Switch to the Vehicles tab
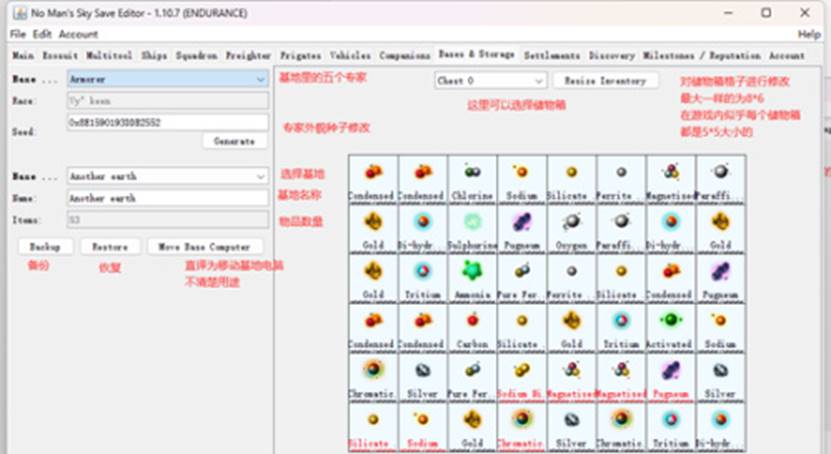This screenshot has height=454, width=831. coord(350,55)
